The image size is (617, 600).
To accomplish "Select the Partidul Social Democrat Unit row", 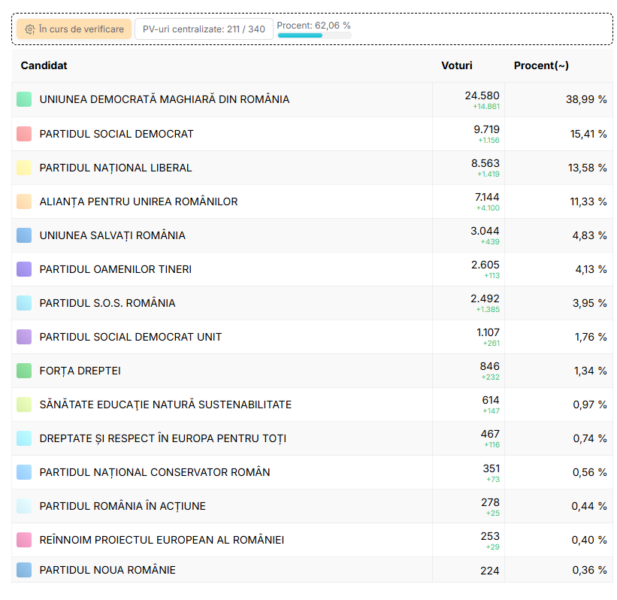I will click(x=130, y=337).
